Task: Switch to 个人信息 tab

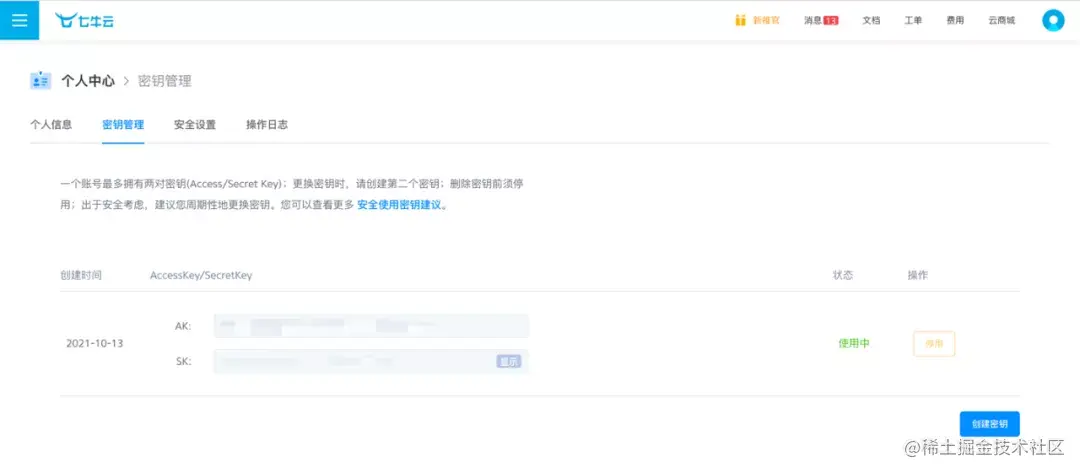Action: coord(51,125)
